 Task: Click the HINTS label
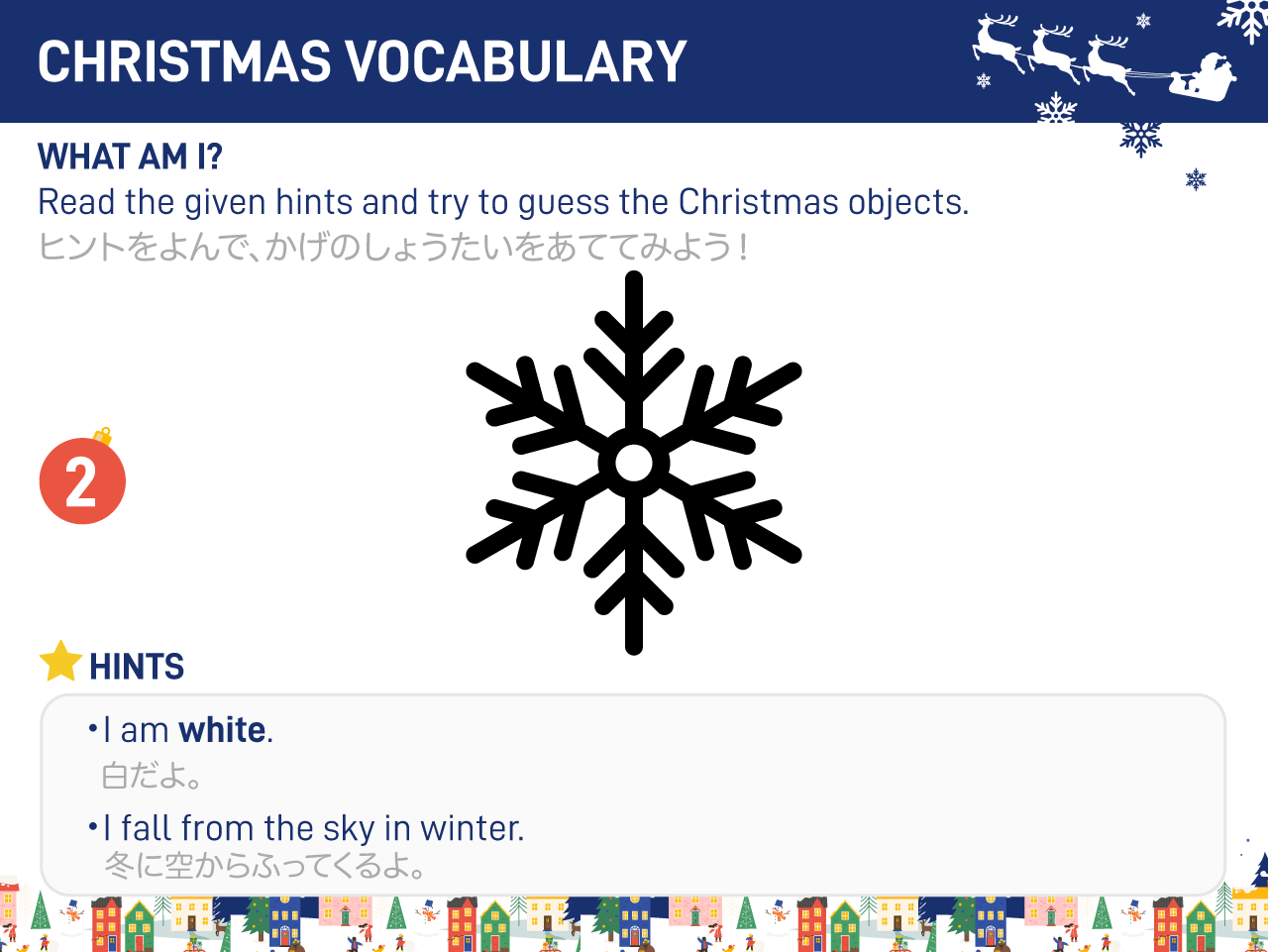tap(137, 667)
